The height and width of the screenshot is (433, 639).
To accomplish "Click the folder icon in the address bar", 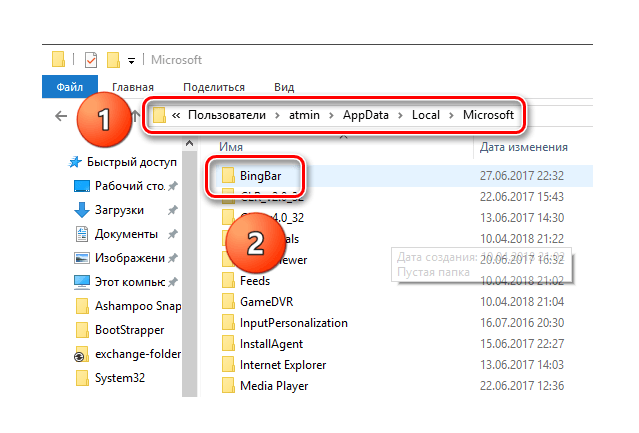I will [x=159, y=115].
